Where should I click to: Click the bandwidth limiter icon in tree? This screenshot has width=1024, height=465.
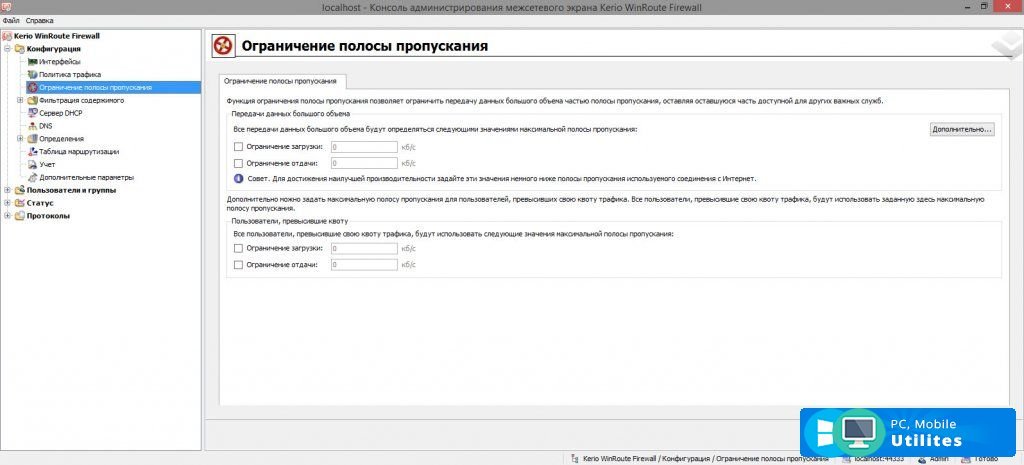coord(33,87)
